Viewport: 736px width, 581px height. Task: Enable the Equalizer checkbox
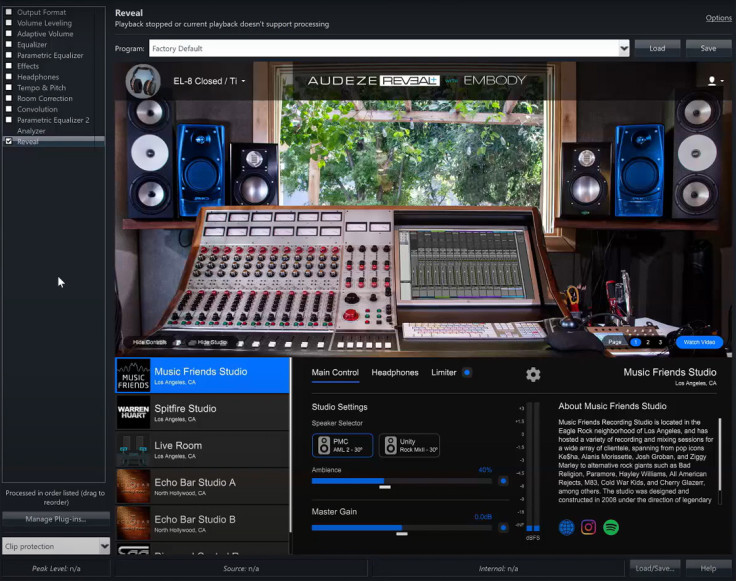8,45
